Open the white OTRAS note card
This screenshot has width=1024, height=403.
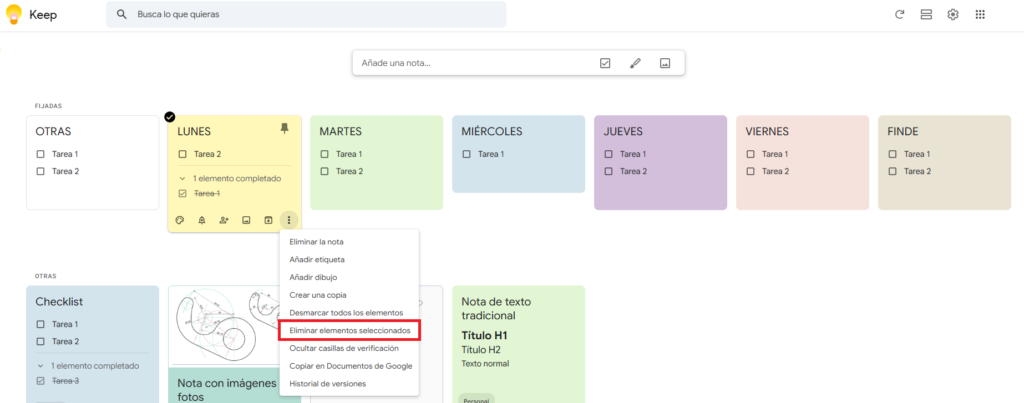93,163
